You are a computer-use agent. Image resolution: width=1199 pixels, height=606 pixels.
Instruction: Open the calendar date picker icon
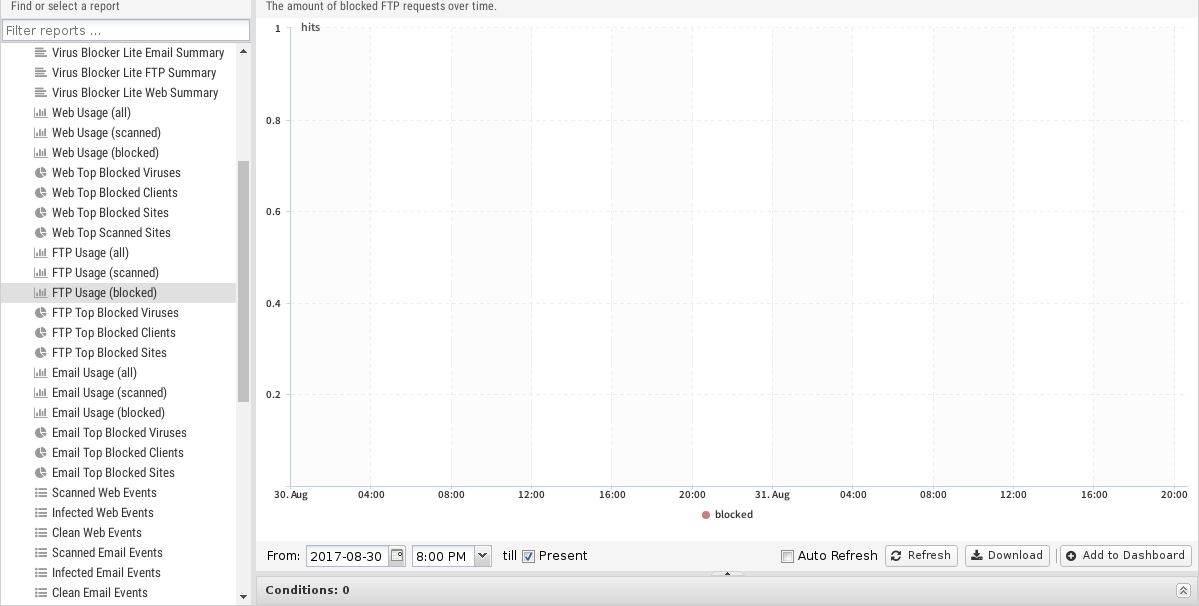[x=397, y=556]
